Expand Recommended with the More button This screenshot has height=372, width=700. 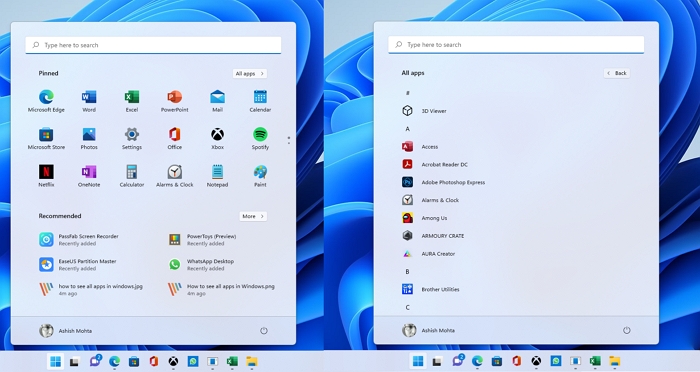pos(253,216)
